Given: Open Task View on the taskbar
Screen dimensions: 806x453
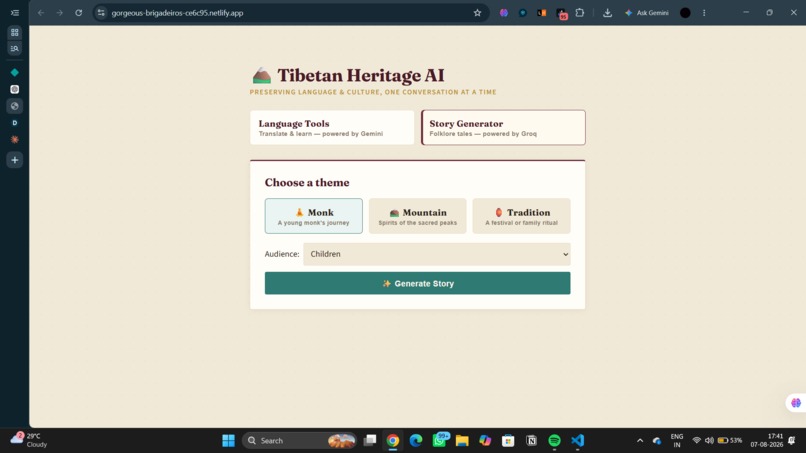Looking at the screenshot, I should point(370,441).
